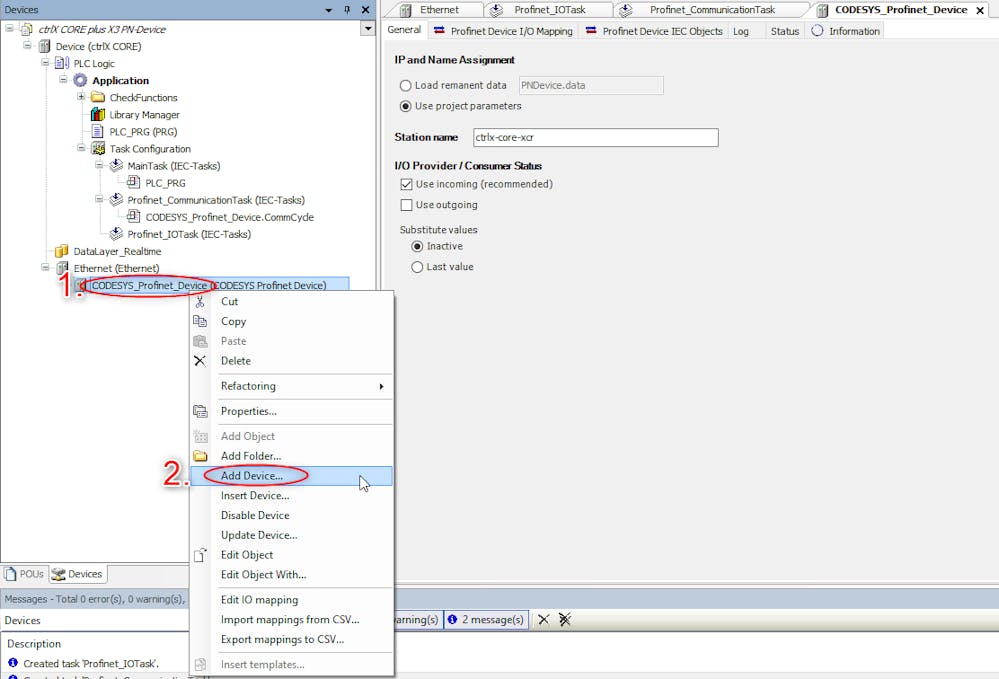
Task: Click the Device (ctrlX CORE) icon
Action: [x=44, y=46]
